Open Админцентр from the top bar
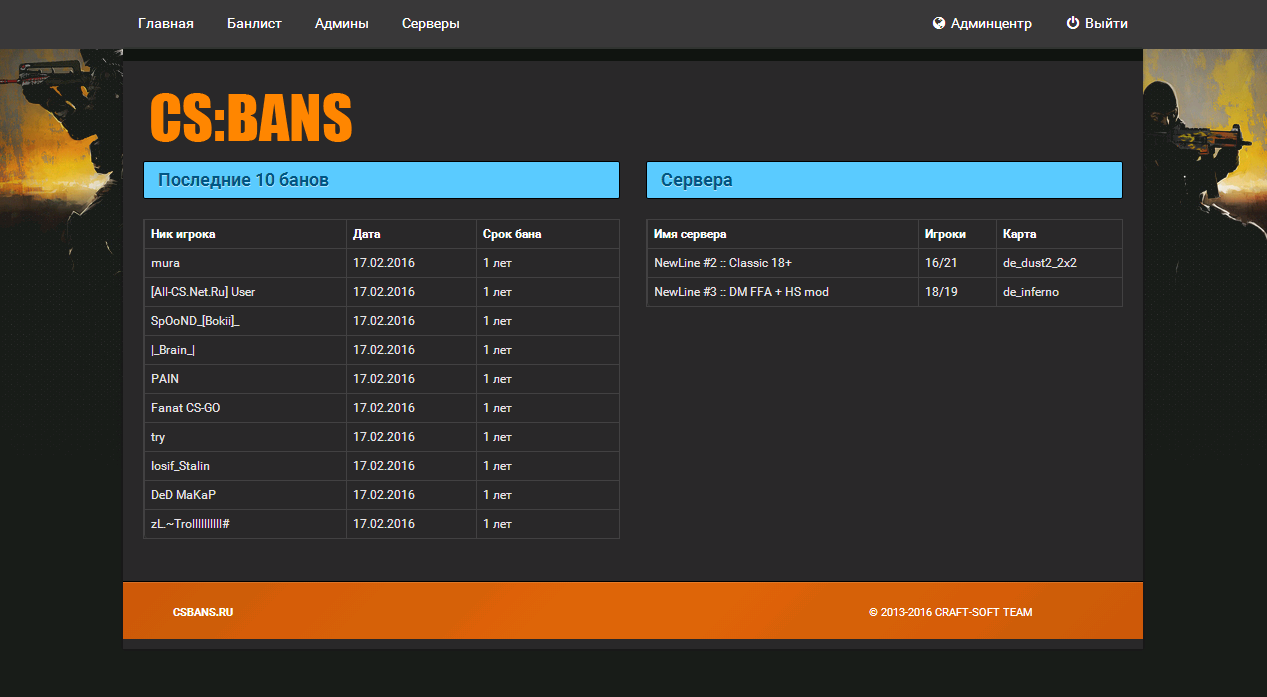1267x697 pixels. [x=991, y=23]
